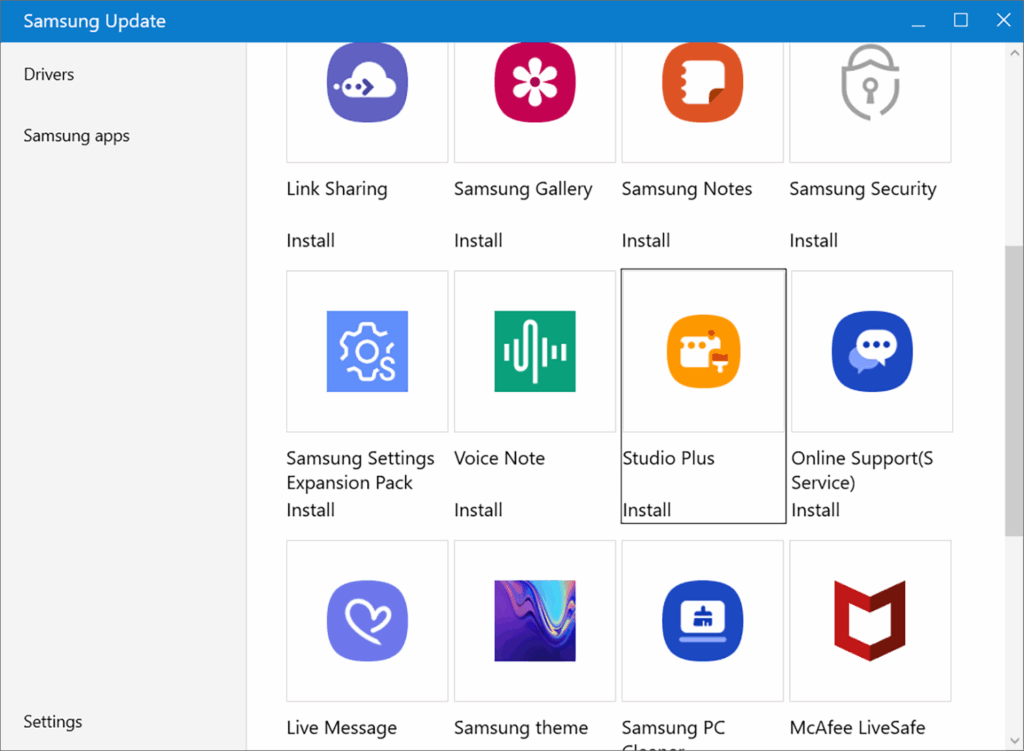1024x751 pixels.
Task: Open the Drivers section in sidebar
Action: 49,74
